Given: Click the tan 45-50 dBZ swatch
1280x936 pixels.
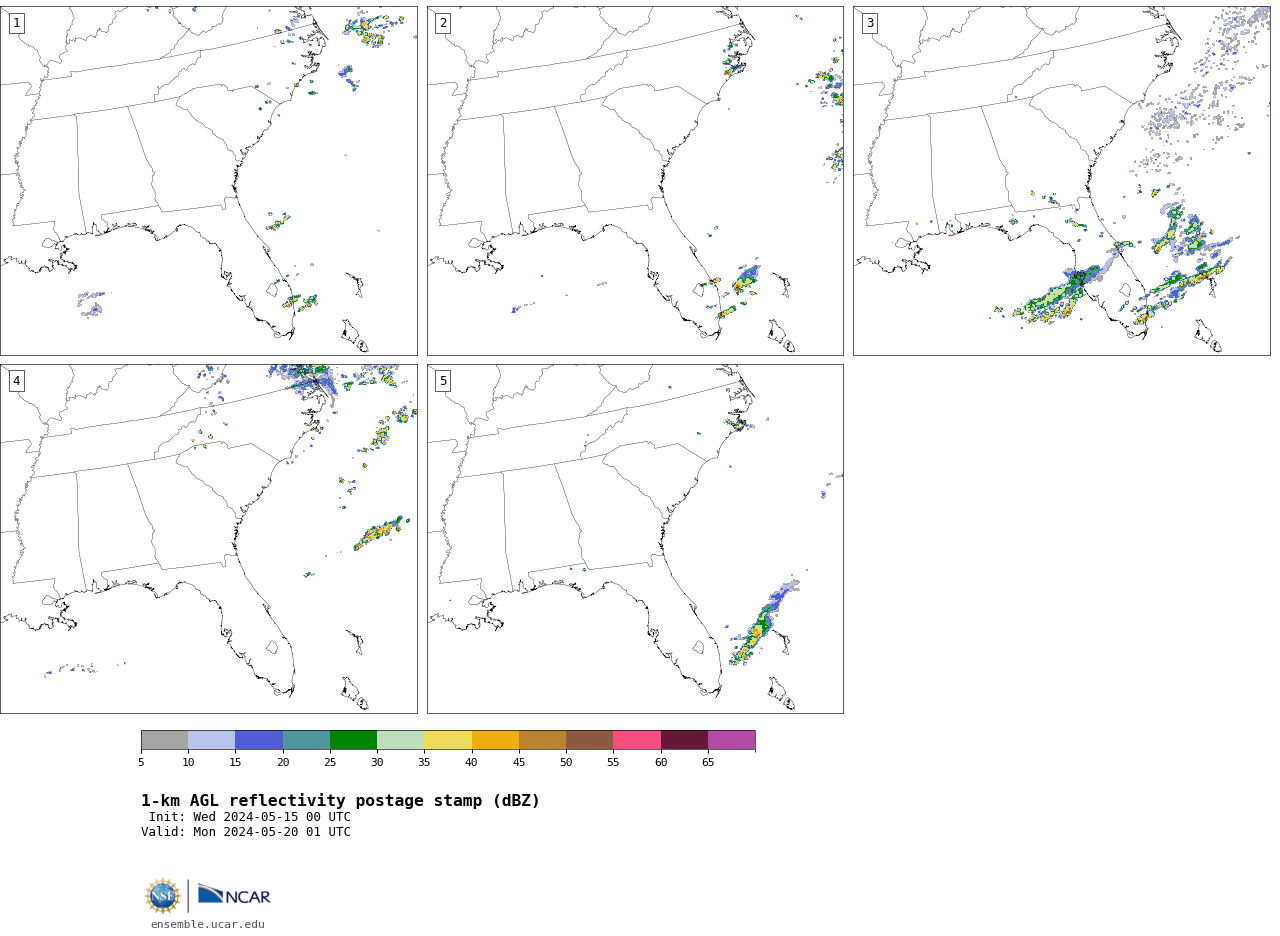Looking at the screenshot, I should [x=542, y=740].
